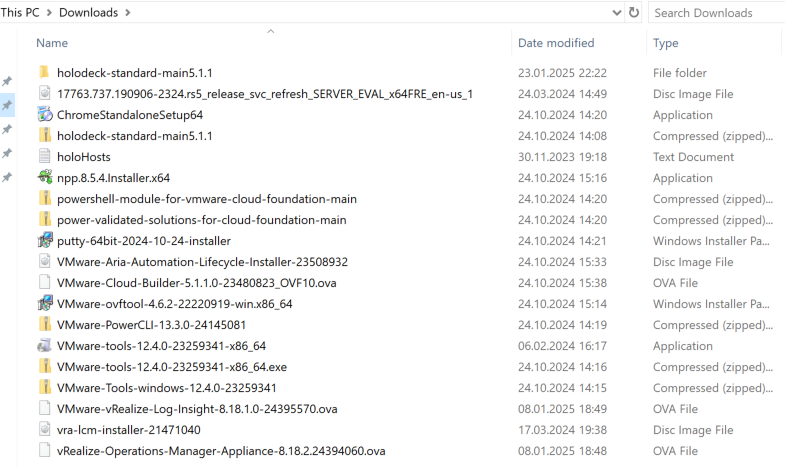Select vra-lcm-installer-21471040 file name
The image size is (785, 467).
[x=129, y=430]
